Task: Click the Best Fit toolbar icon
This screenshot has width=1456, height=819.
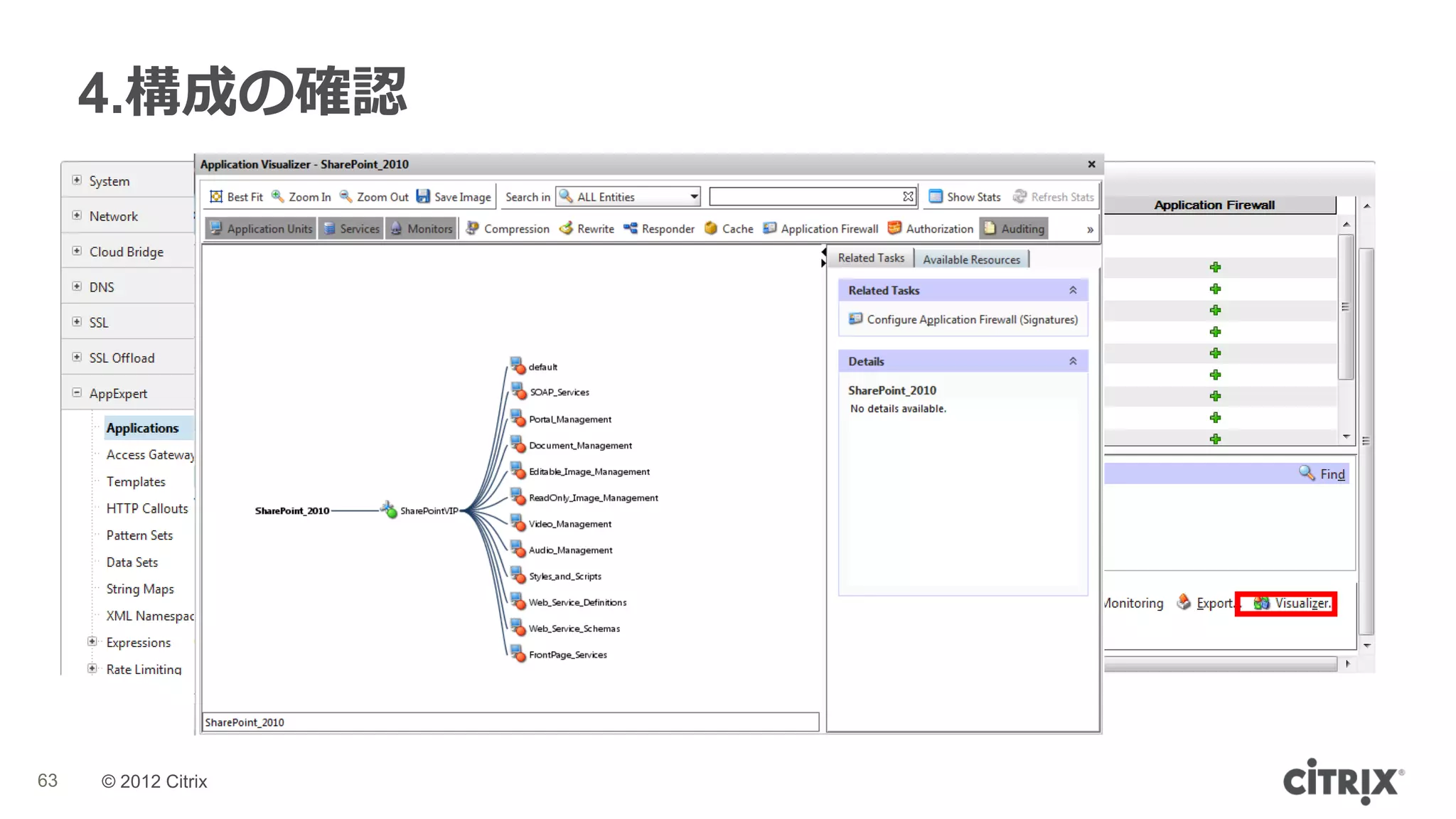Action: 215,196
